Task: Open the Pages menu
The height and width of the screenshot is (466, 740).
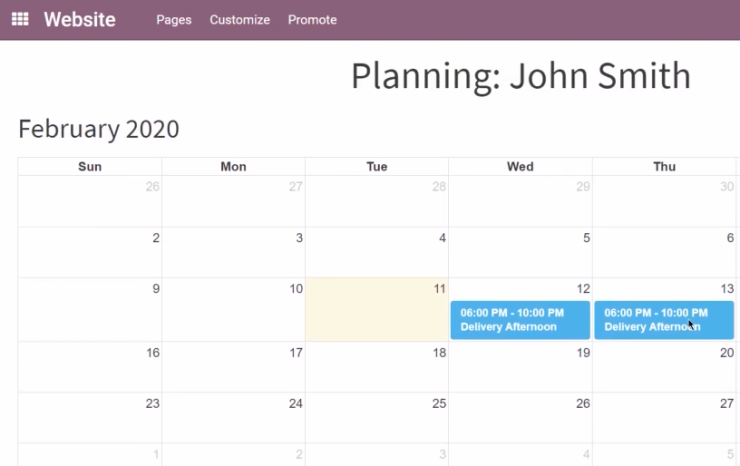Action: [174, 20]
